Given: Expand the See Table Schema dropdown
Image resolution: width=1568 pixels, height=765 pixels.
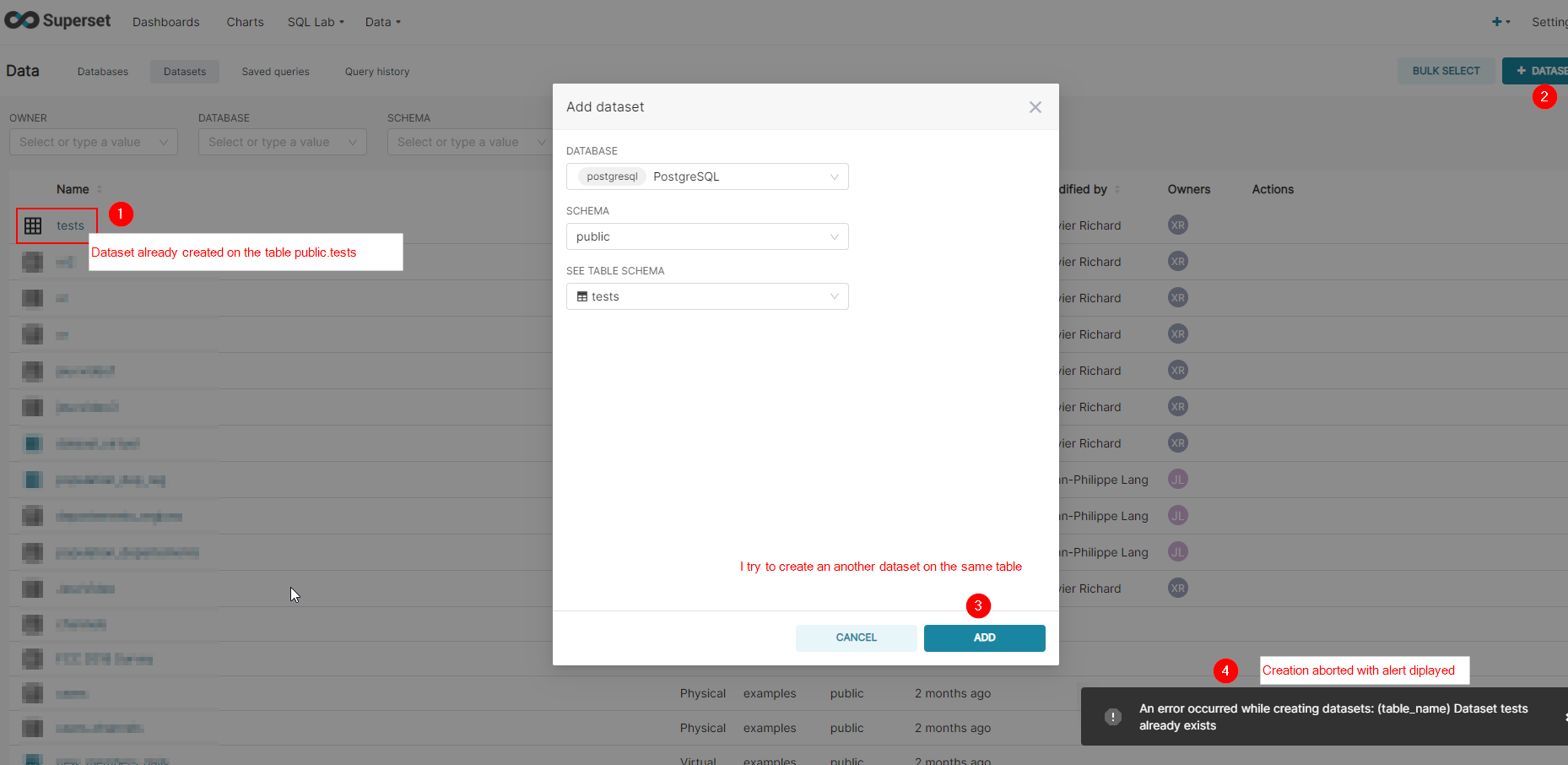Looking at the screenshot, I should 834,296.
